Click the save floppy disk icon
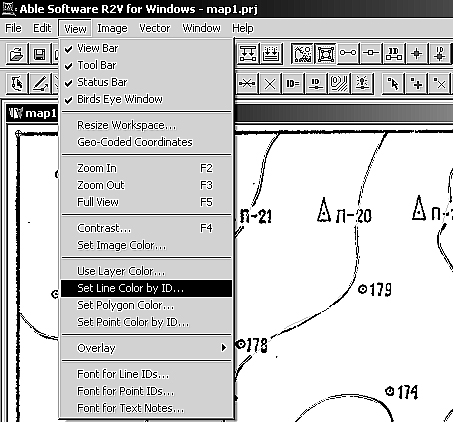Viewport: 453px width, 422px height. click(x=39, y=53)
